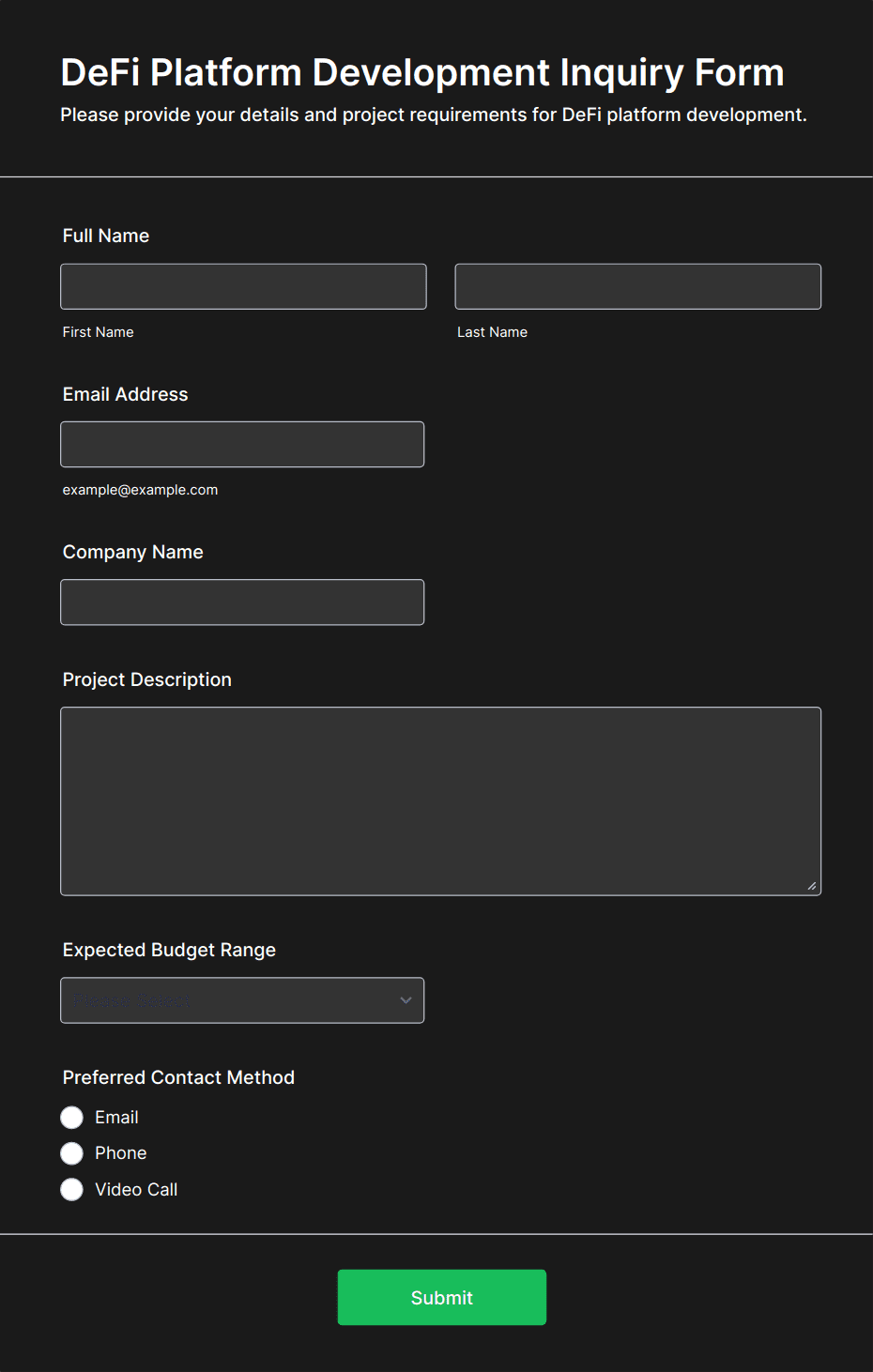Click inside the Project Description textarea

440,800
